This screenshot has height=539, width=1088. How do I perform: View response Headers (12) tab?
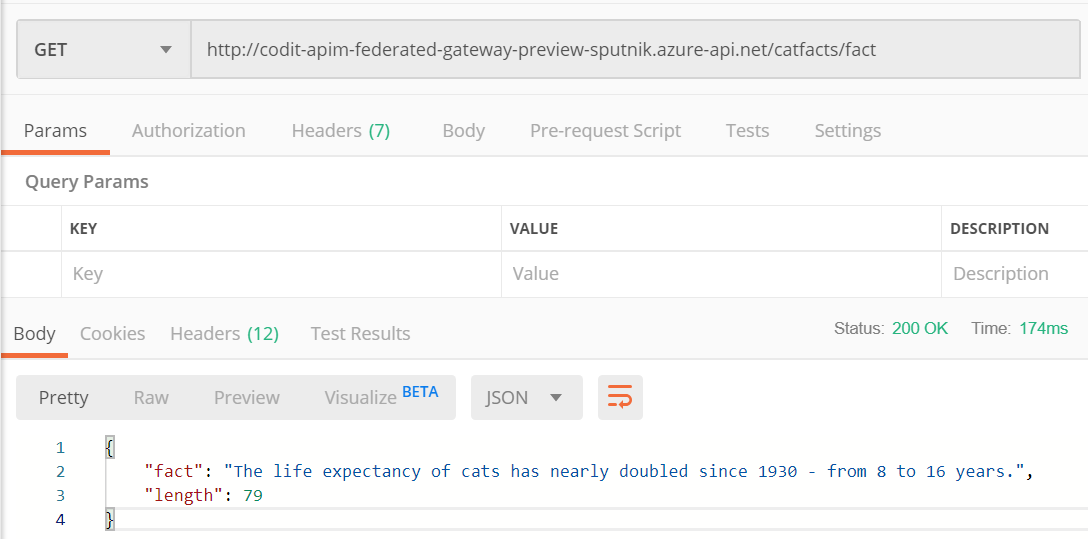coord(224,334)
